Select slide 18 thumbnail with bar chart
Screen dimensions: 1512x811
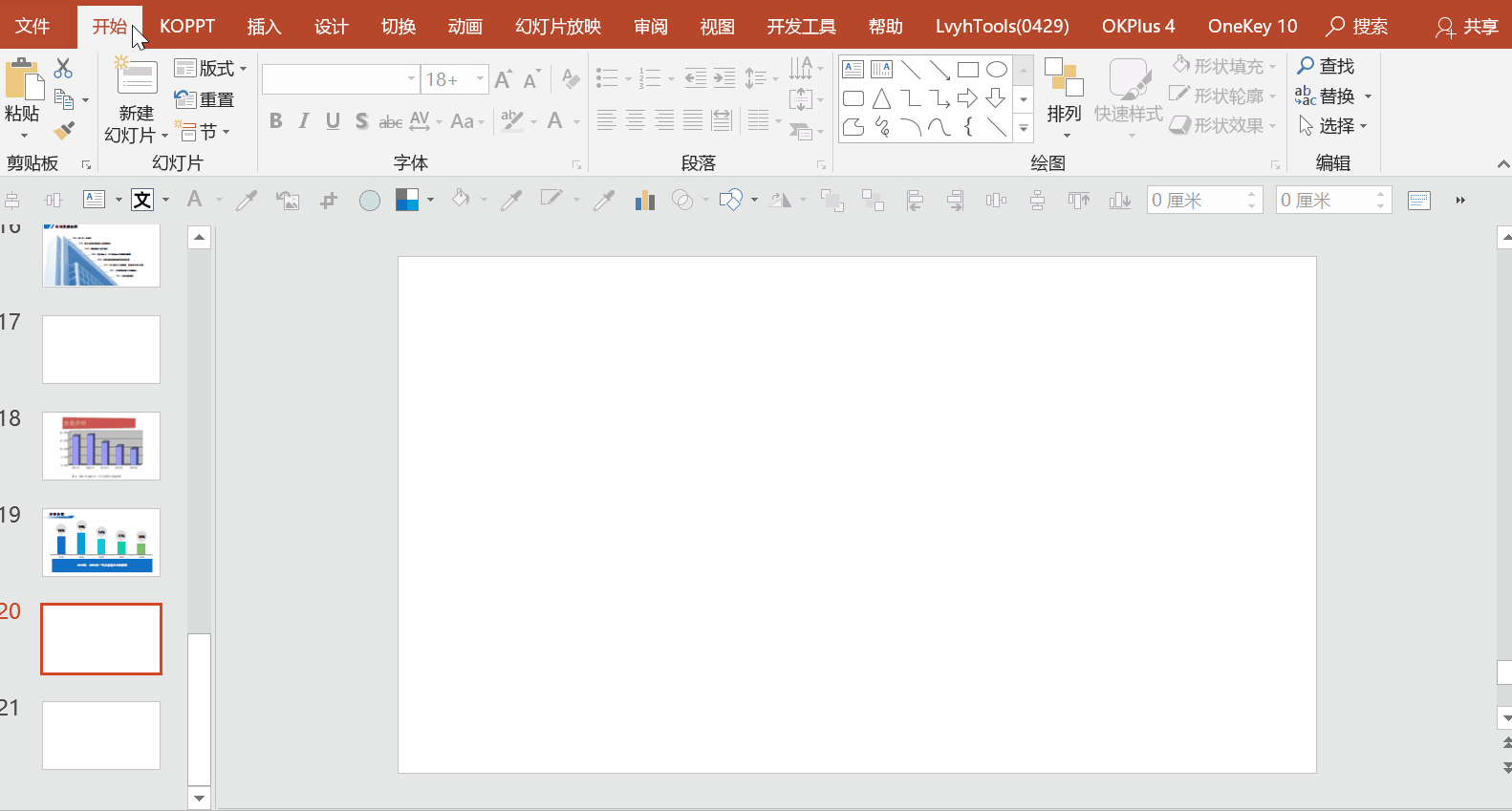[101, 446]
